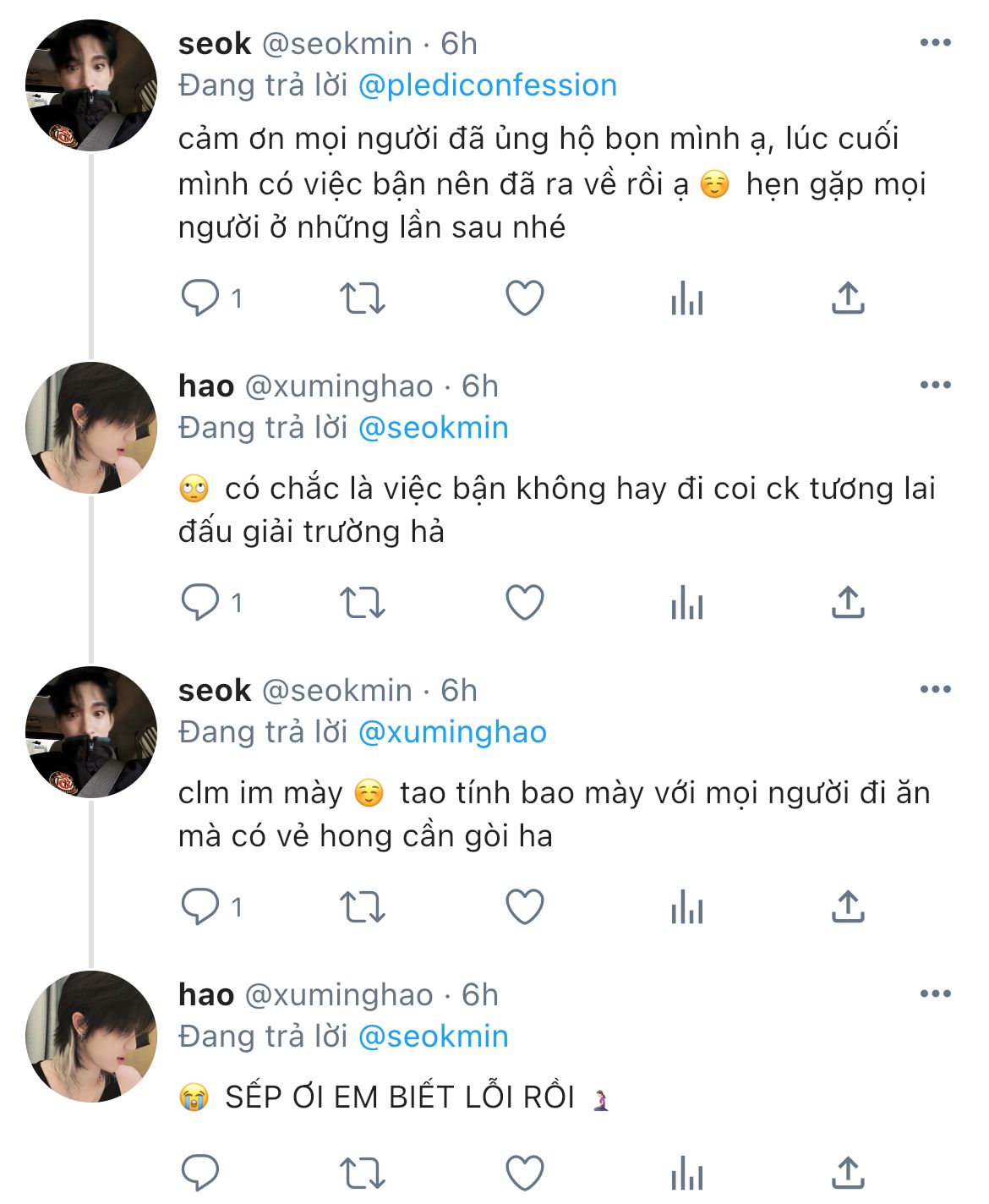Like hao's tweet about 'việc bận'

pos(524,603)
